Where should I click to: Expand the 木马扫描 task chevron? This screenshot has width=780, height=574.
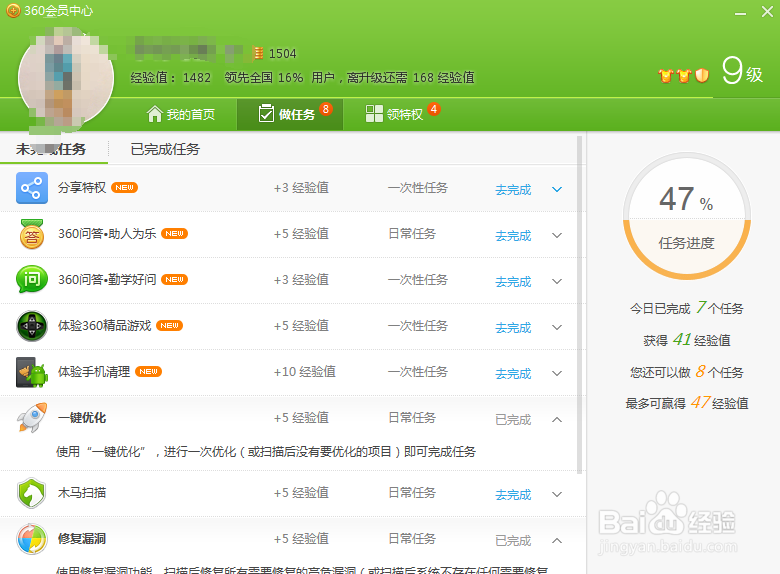point(557,494)
